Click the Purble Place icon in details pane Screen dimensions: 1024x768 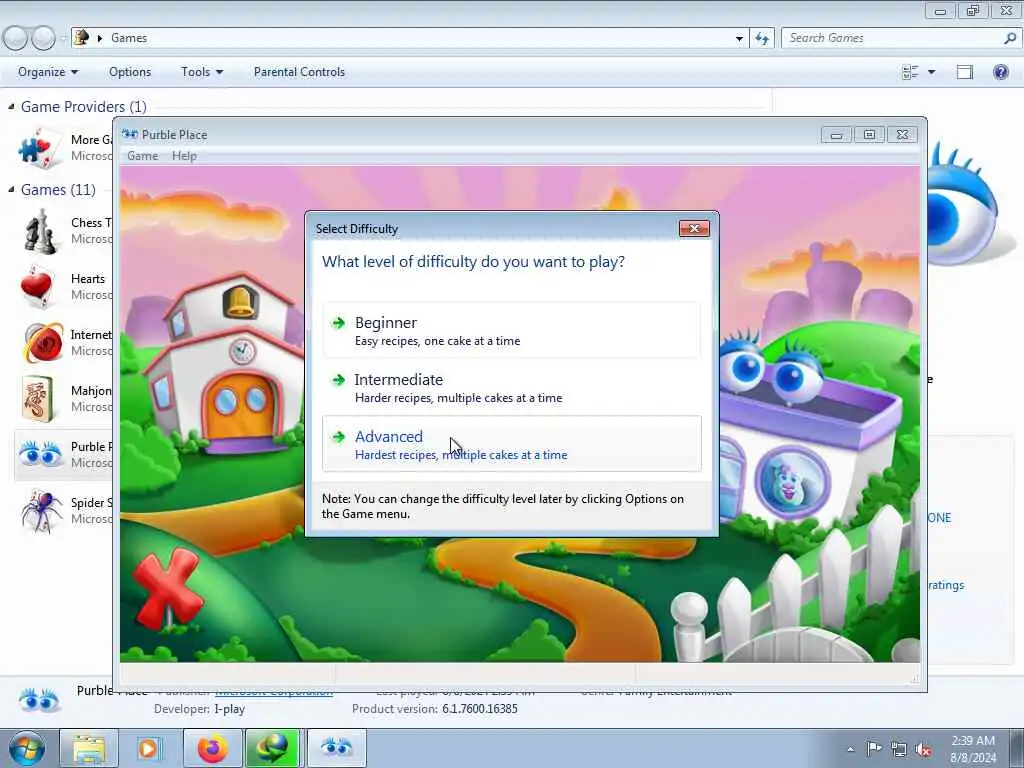pos(39,699)
